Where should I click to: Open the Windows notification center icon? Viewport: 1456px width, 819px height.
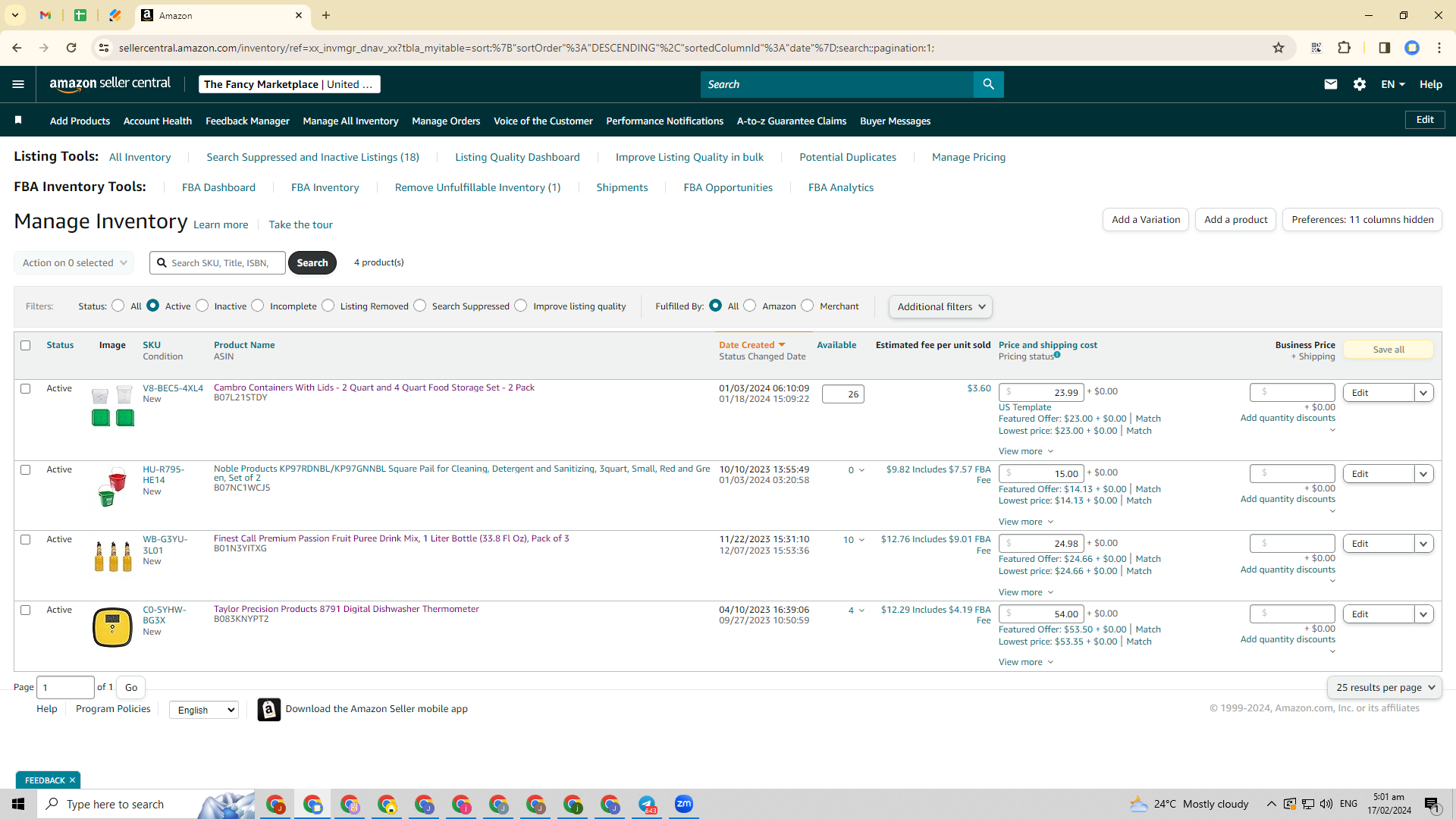(x=1432, y=804)
